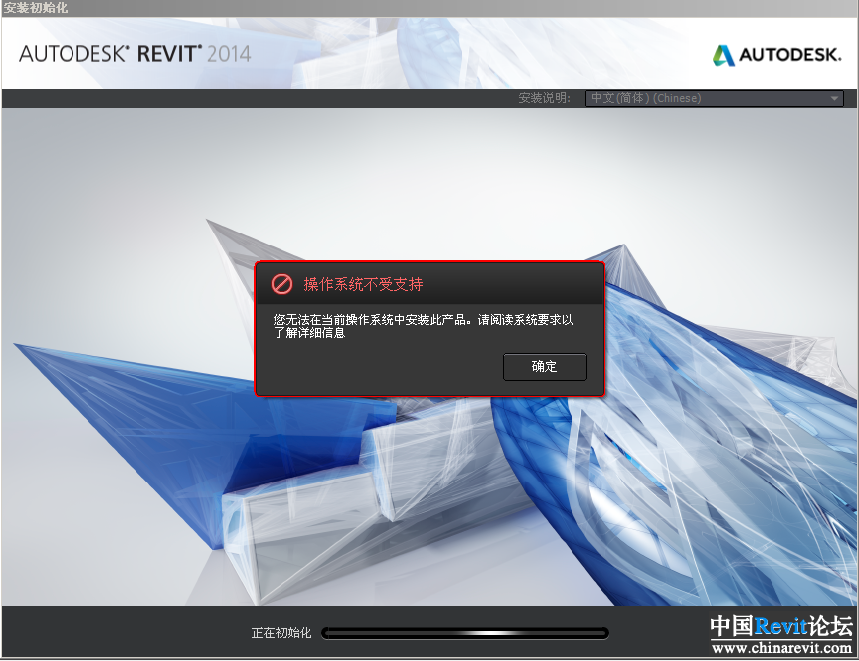859x661 pixels.
Task: Click the 正在初始化 status label
Action: point(281,633)
